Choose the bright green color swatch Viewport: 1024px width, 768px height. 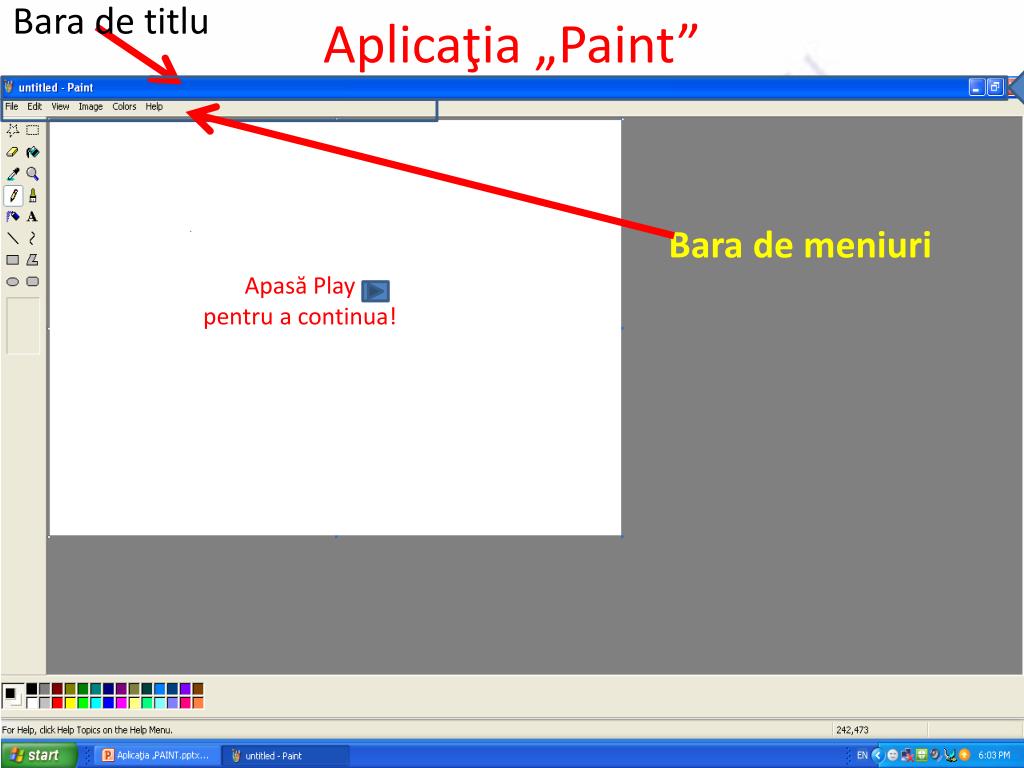pyautogui.click(x=83, y=703)
